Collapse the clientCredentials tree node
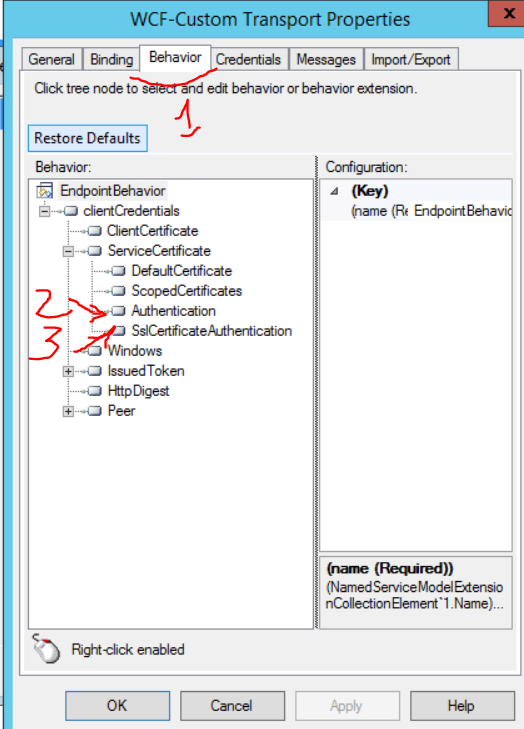This screenshot has height=729, width=524. pyautogui.click(x=45, y=212)
